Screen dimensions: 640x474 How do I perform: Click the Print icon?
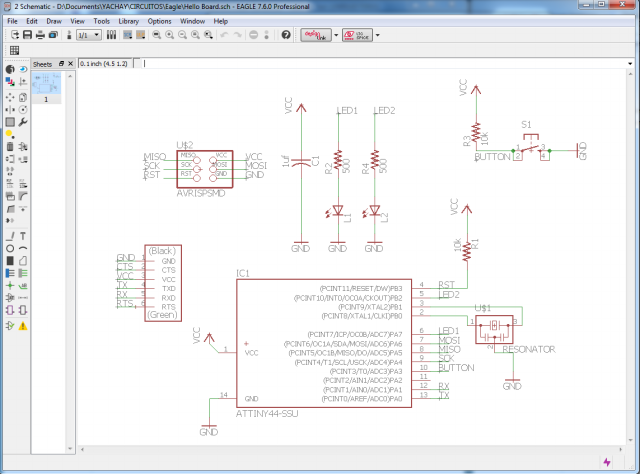40,35
